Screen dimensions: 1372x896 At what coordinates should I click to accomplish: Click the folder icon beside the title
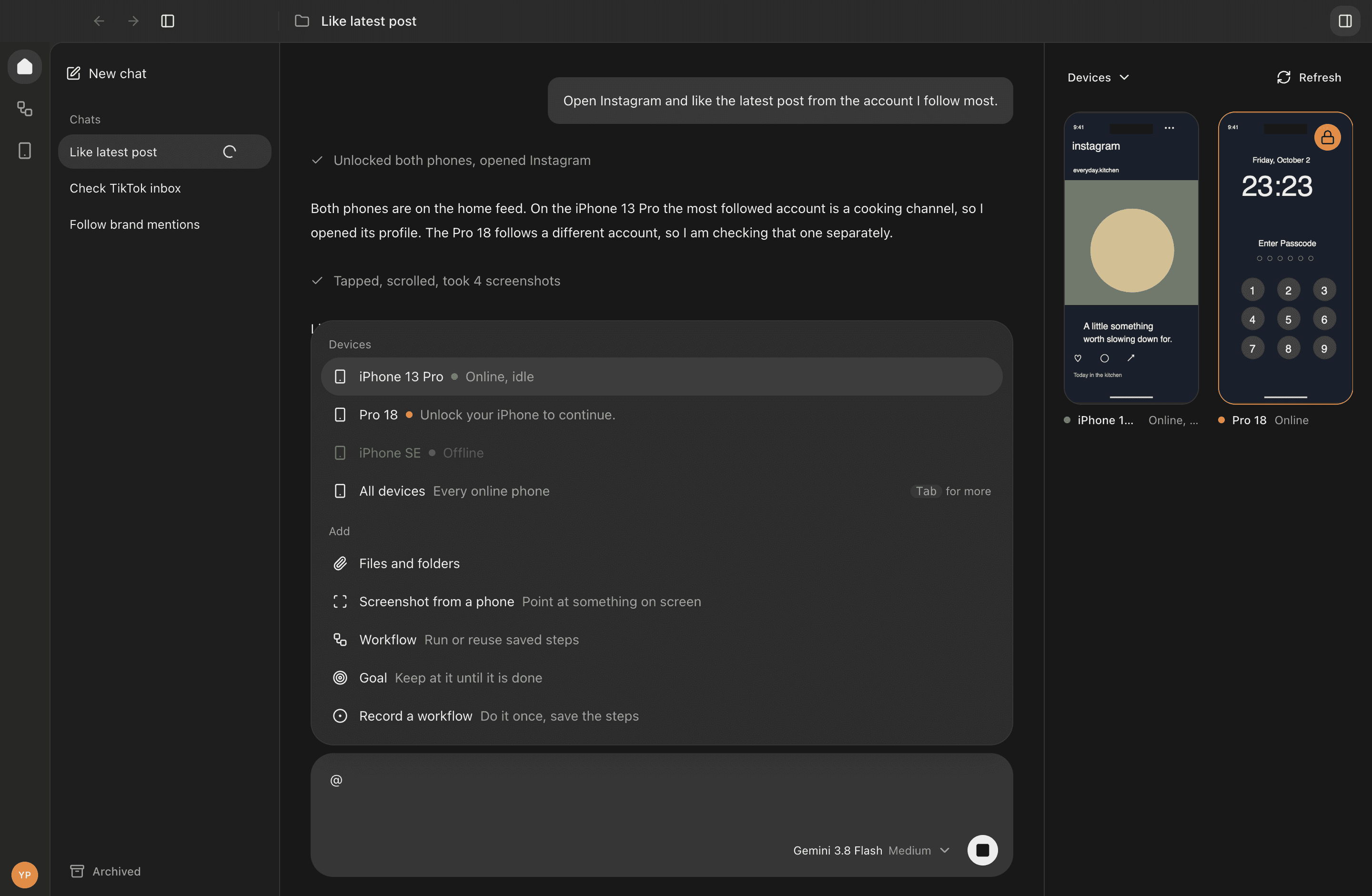click(302, 21)
